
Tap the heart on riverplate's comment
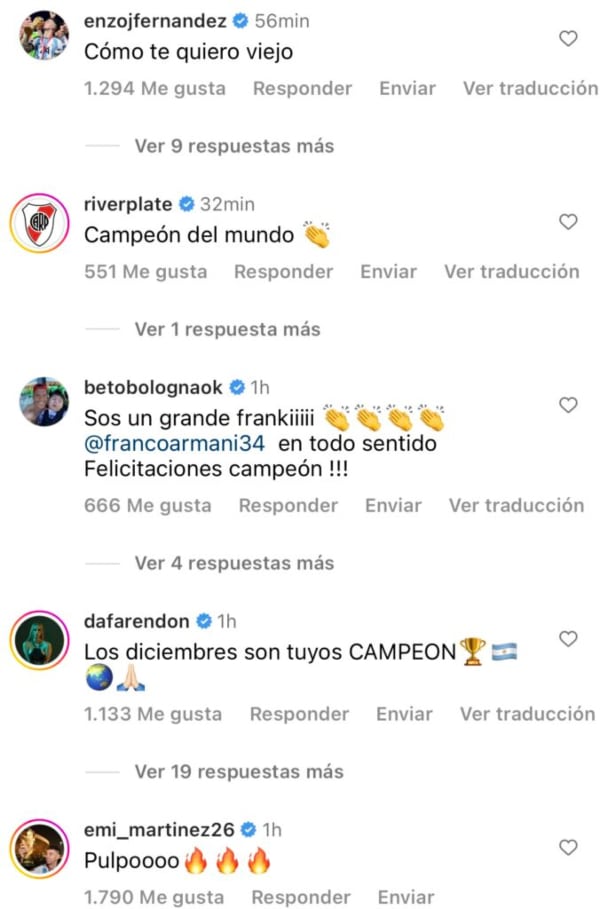(x=568, y=221)
